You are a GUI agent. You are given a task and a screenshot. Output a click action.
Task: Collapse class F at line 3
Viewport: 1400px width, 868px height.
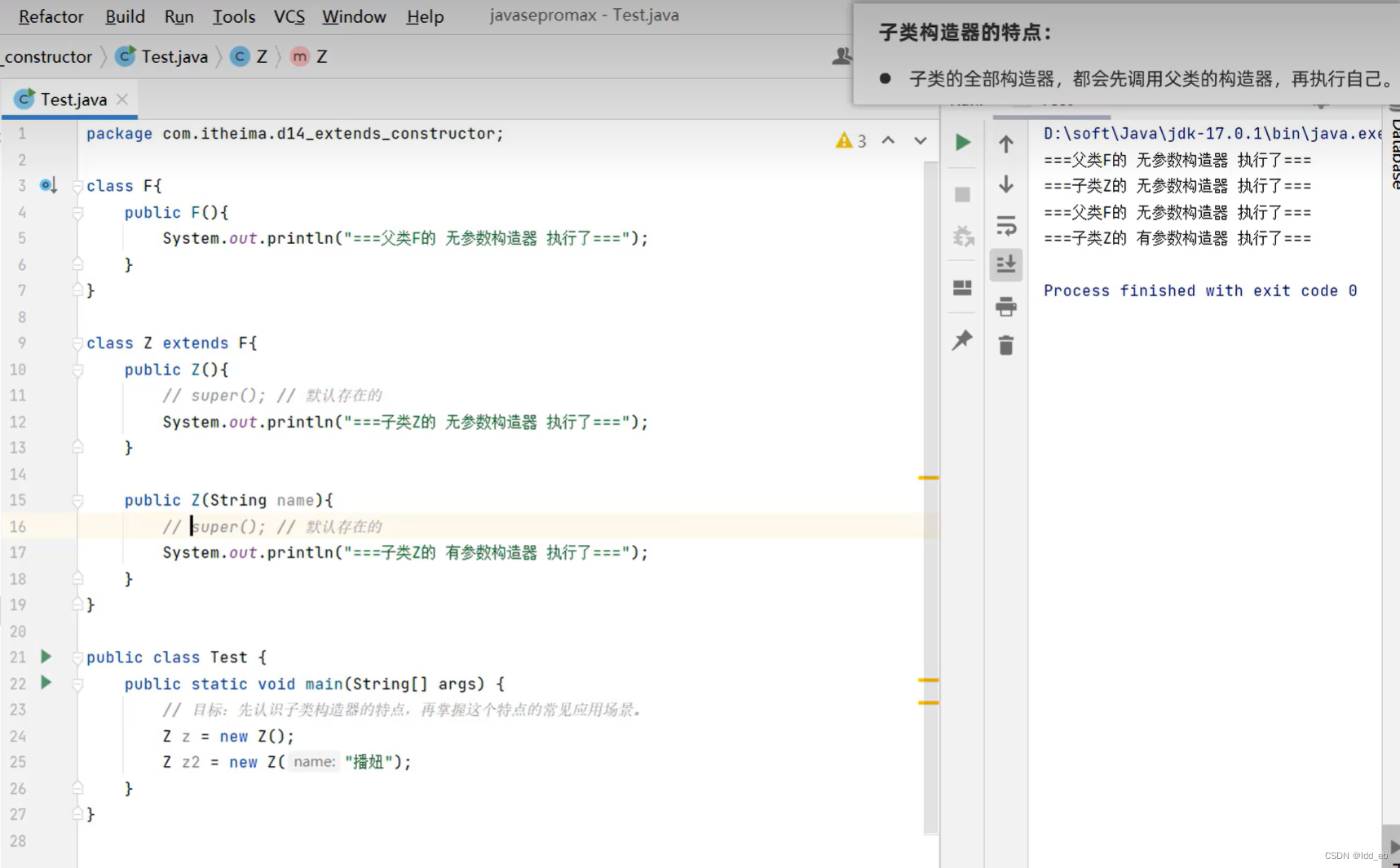tap(77, 186)
